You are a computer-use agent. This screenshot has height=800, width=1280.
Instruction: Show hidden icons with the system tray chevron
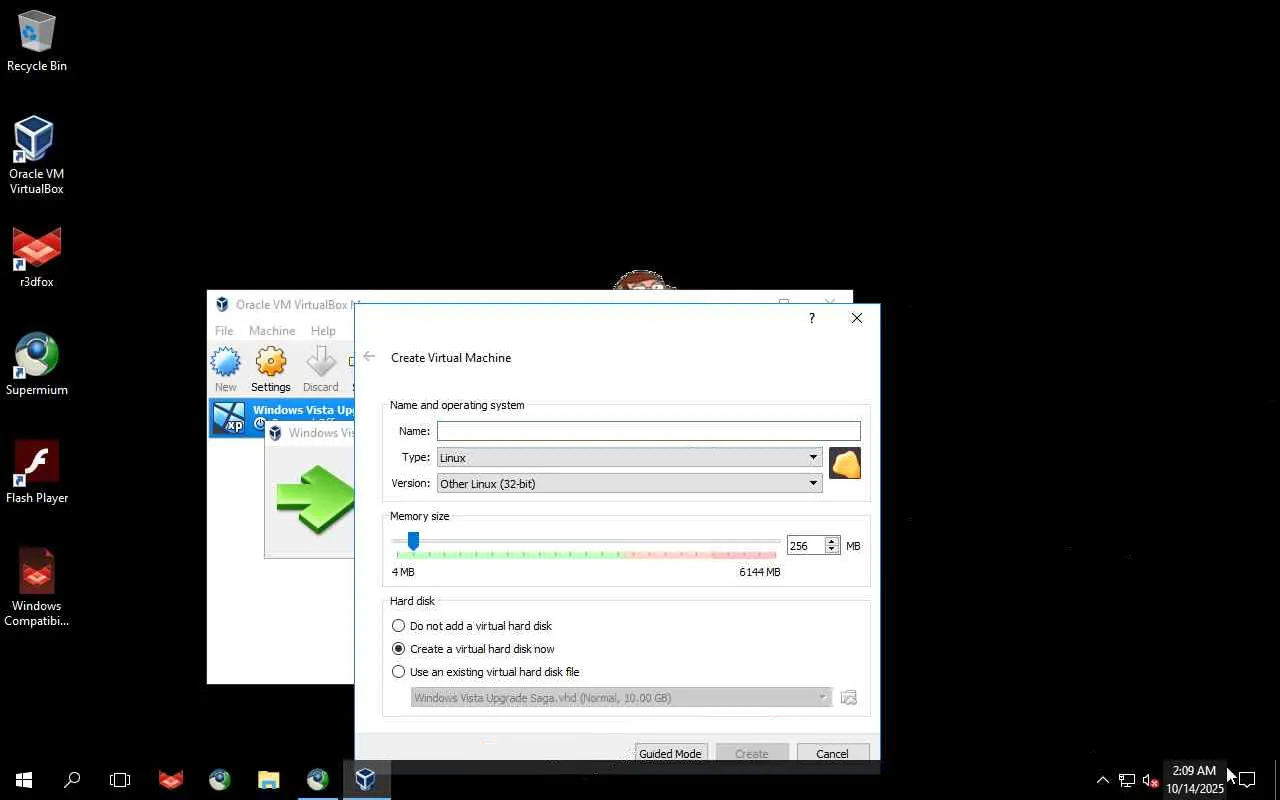pos(1102,780)
